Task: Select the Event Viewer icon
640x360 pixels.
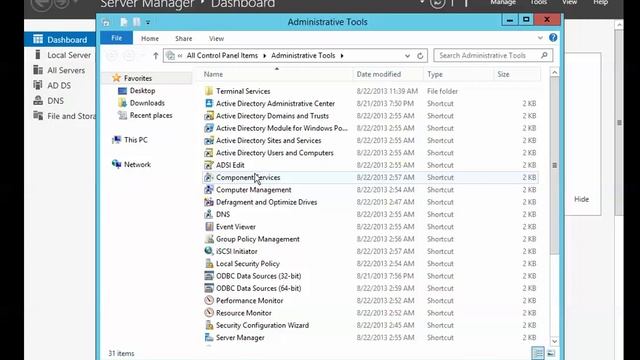Action: point(209,227)
